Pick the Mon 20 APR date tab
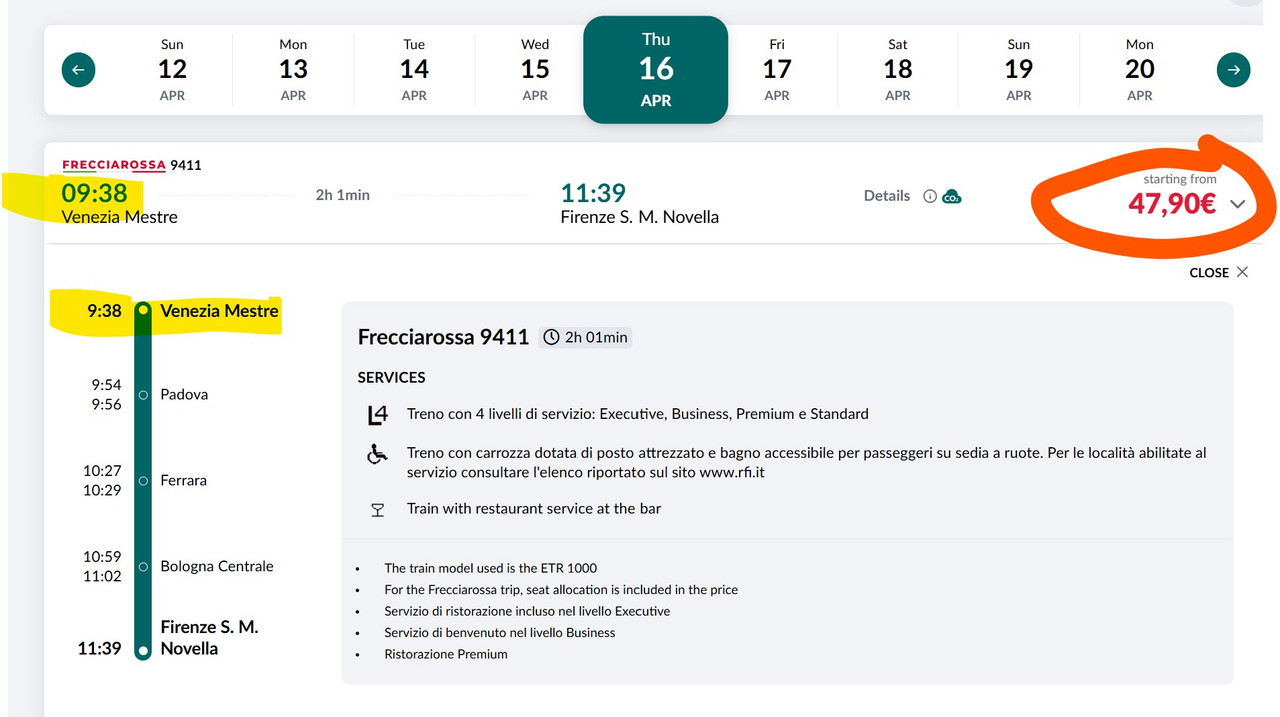1280x717 pixels. [1139, 70]
